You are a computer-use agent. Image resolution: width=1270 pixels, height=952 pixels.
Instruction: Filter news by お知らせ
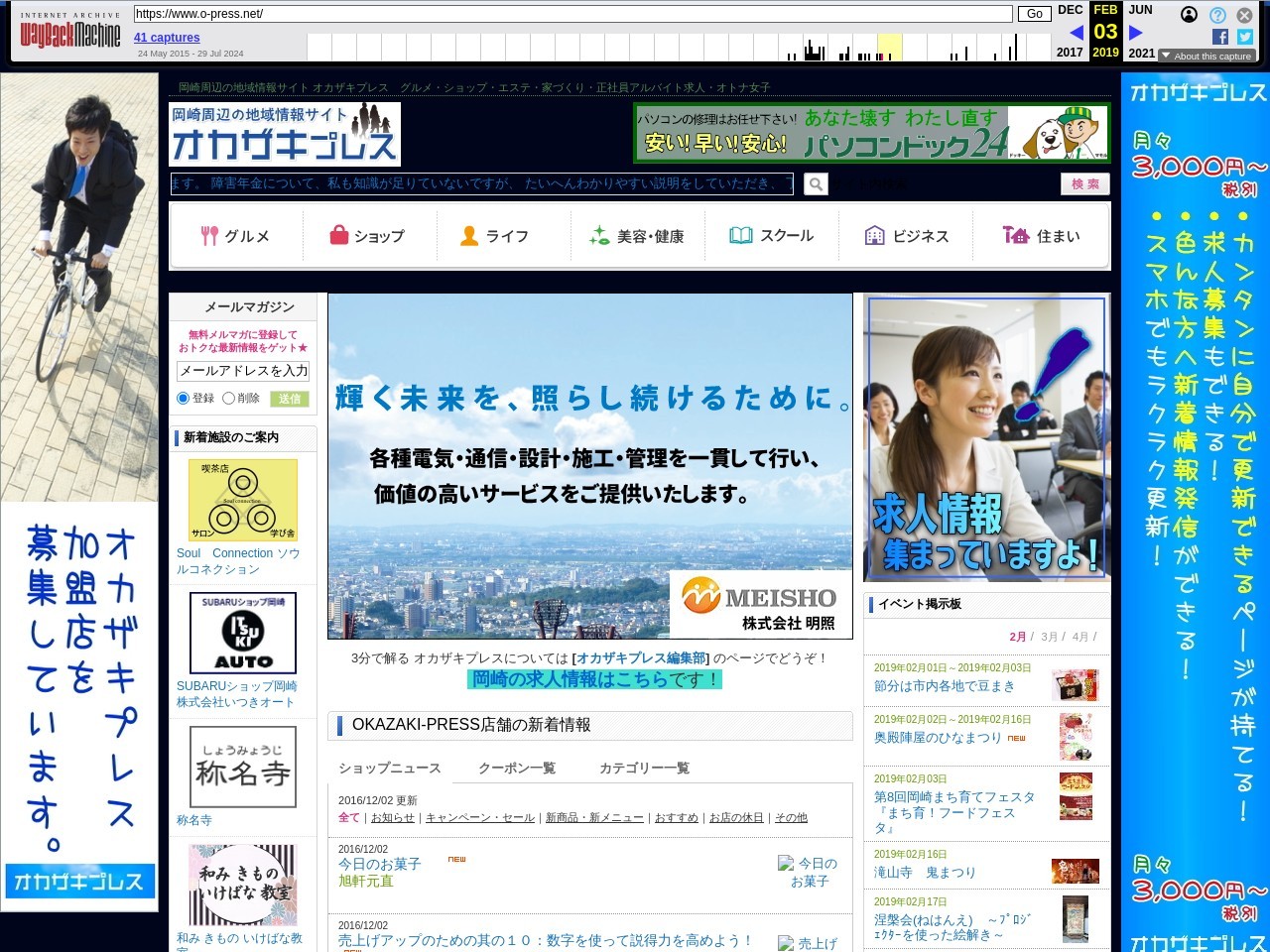393,818
